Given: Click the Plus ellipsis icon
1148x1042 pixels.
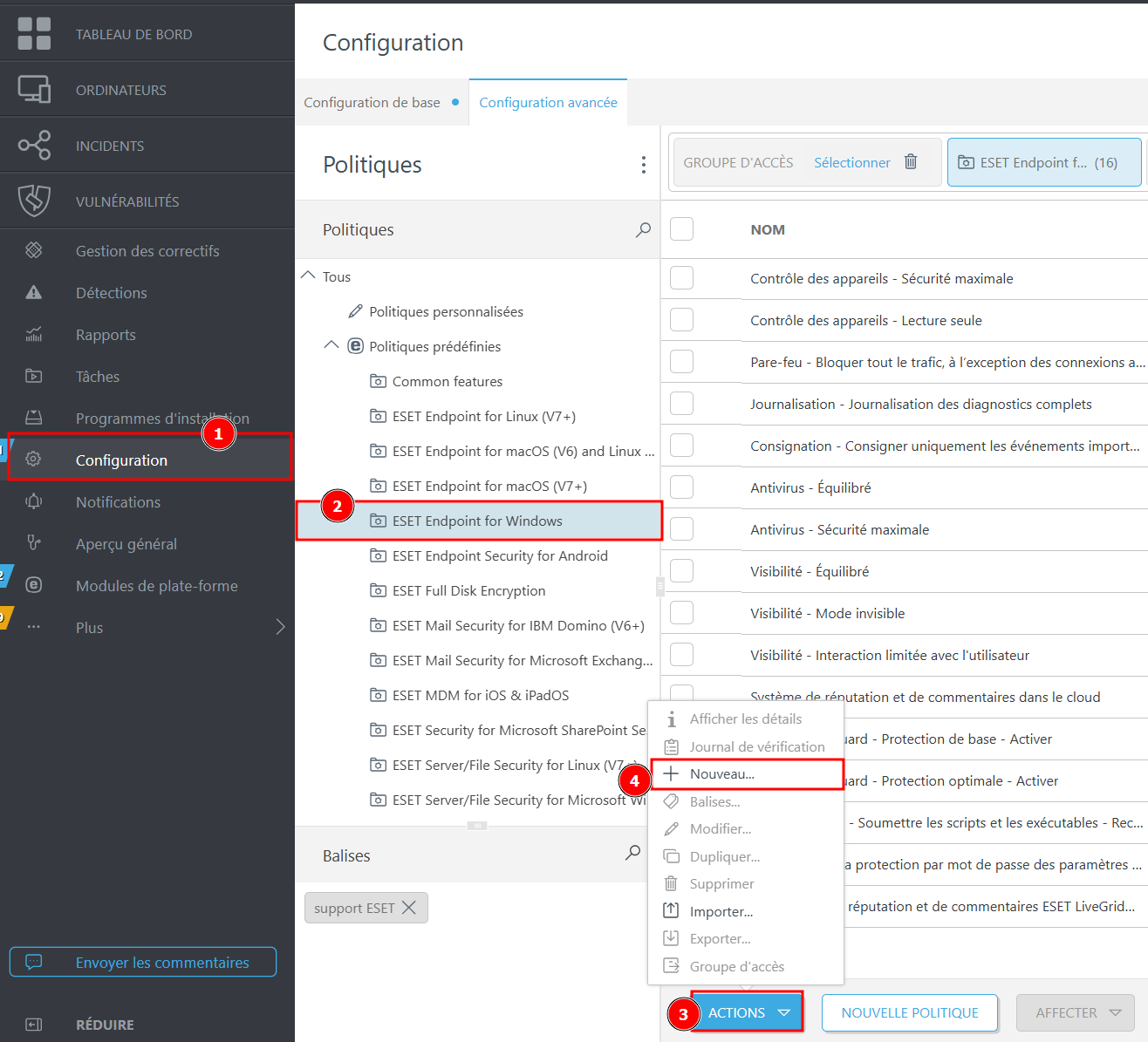Looking at the screenshot, I should coord(34,627).
